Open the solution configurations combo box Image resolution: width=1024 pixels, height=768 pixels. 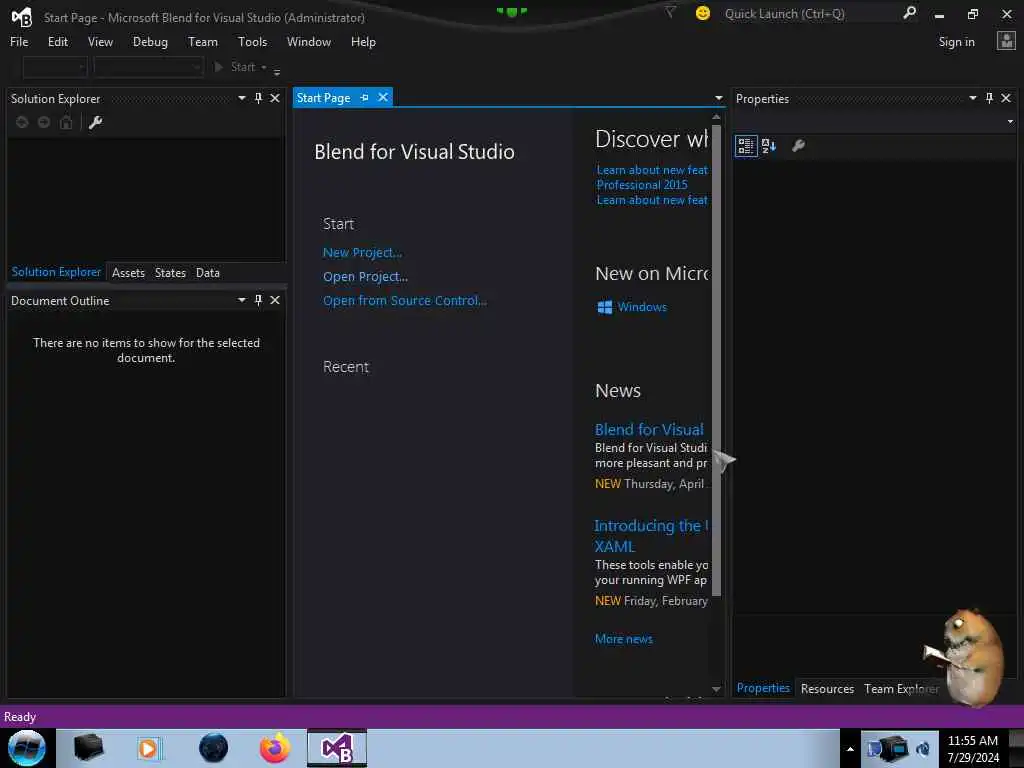click(x=55, y=67)
